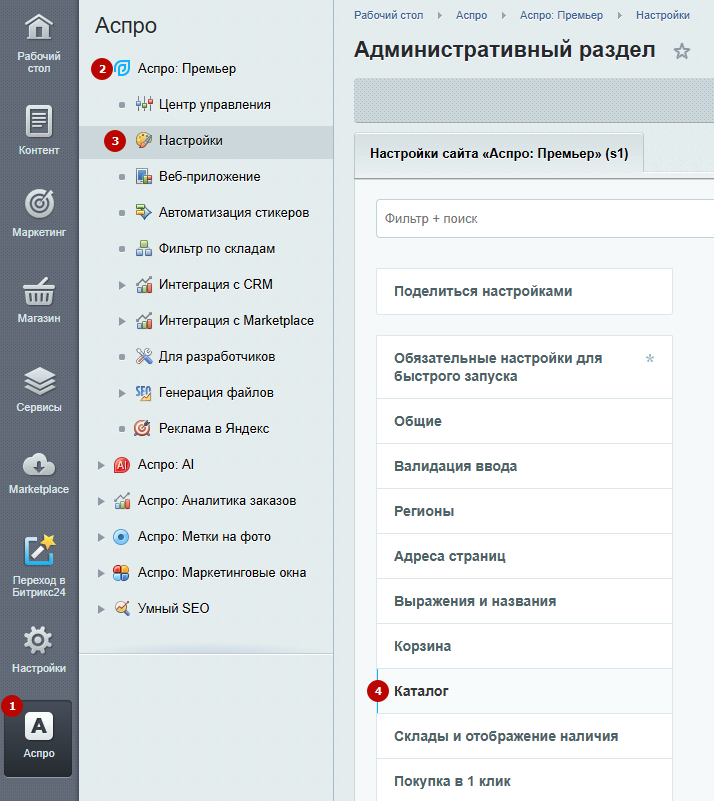This screenshot has width=714, height=801.
Task: Click the Интеграция с Marketplace chart icon
Action: 144,320
